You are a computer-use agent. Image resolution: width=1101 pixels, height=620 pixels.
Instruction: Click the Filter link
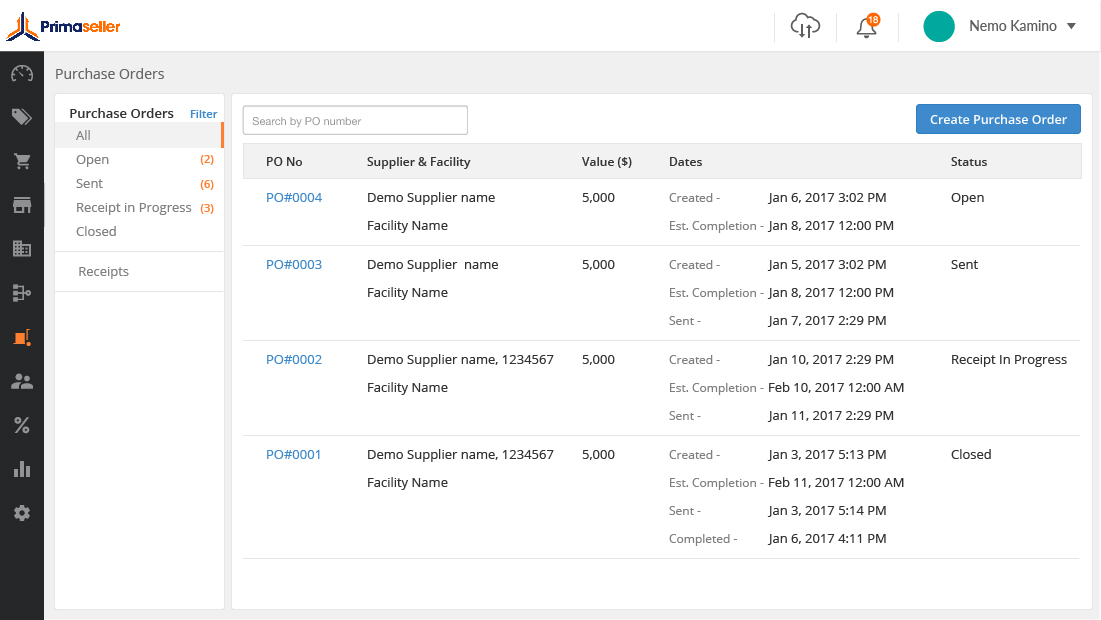[x=204, y=114]
